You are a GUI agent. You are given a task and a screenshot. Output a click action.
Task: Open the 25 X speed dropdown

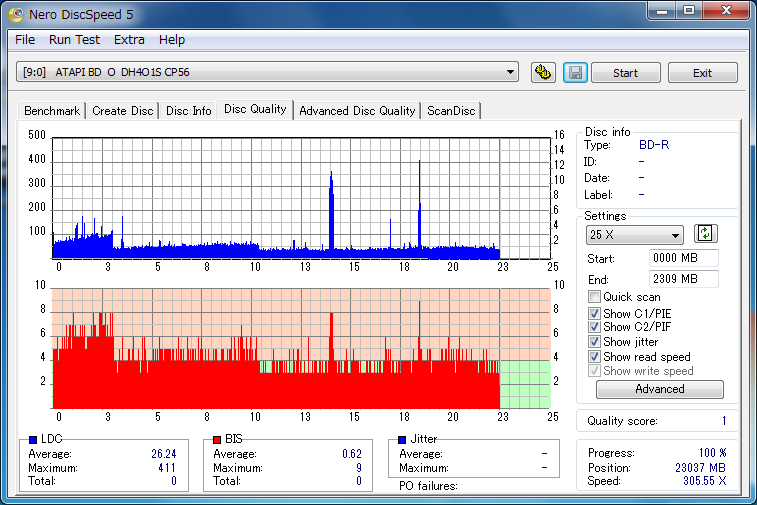(634, 235)
